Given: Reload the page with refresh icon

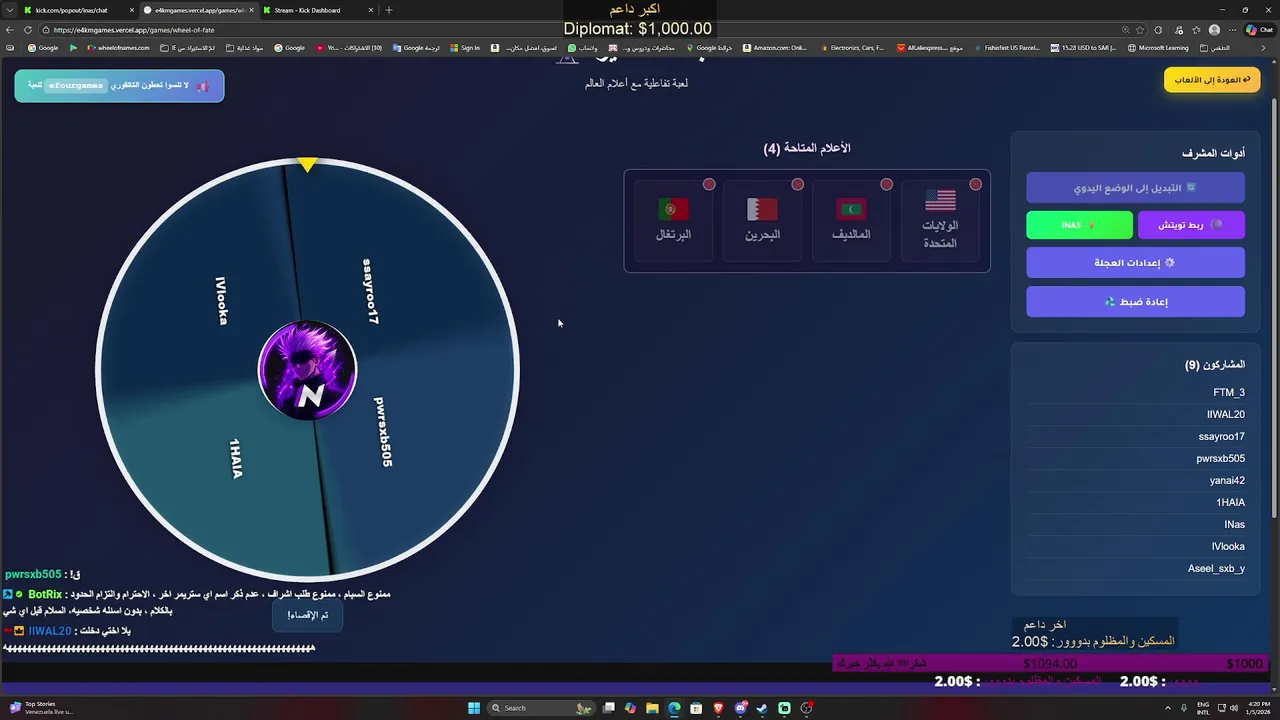Looking at the screenshot, I should pyautogui.click(x=28, y=30).
